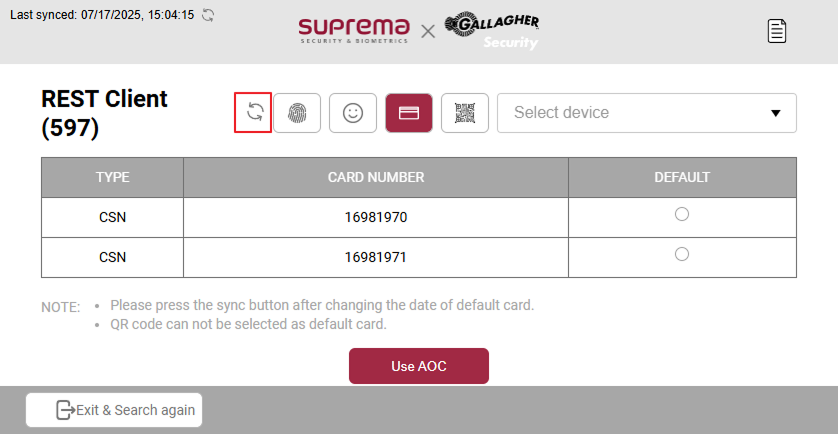This screenshot has width=838, height=434.
Task: Click the Select device dropdown arrow
Action: pyautogui.click(x=775, y=113)
